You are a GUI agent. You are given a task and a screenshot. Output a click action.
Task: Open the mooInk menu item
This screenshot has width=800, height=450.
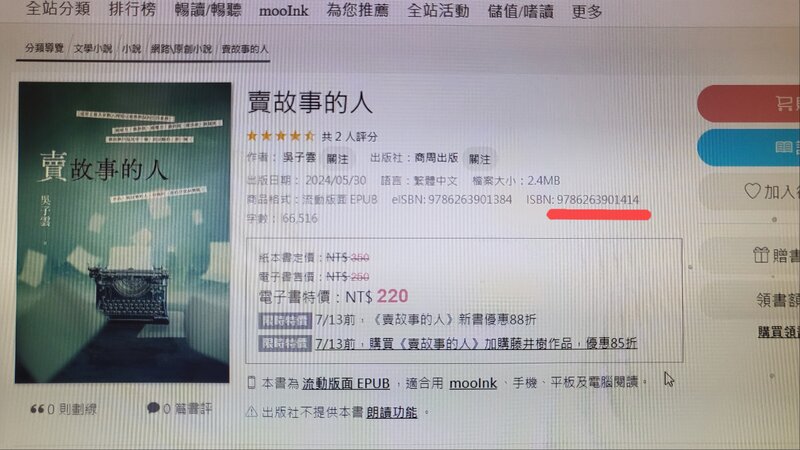(284, 11)
